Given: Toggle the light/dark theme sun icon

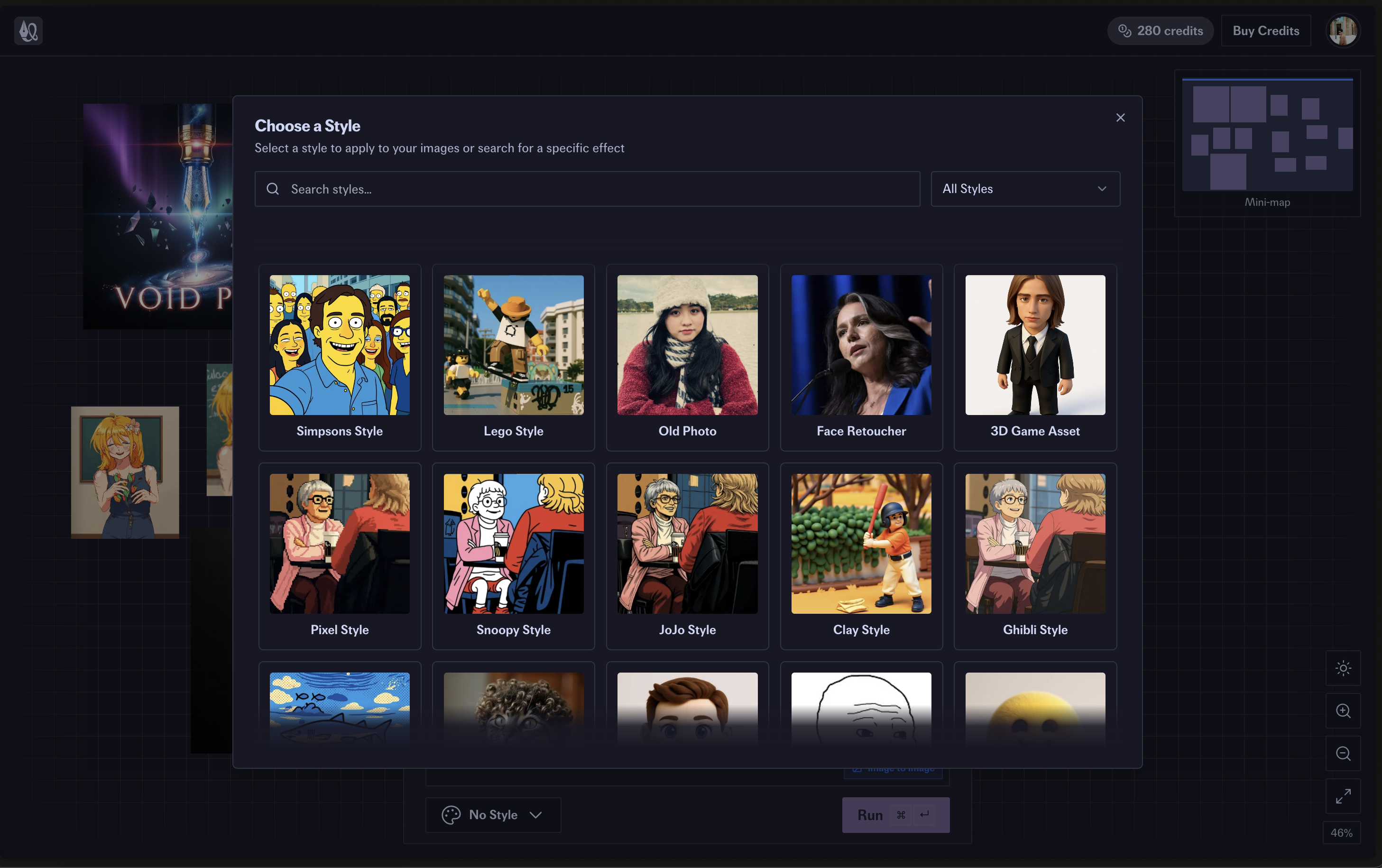Looking at the screenshot, I should pyautogui.click(x=1343, y=668).
